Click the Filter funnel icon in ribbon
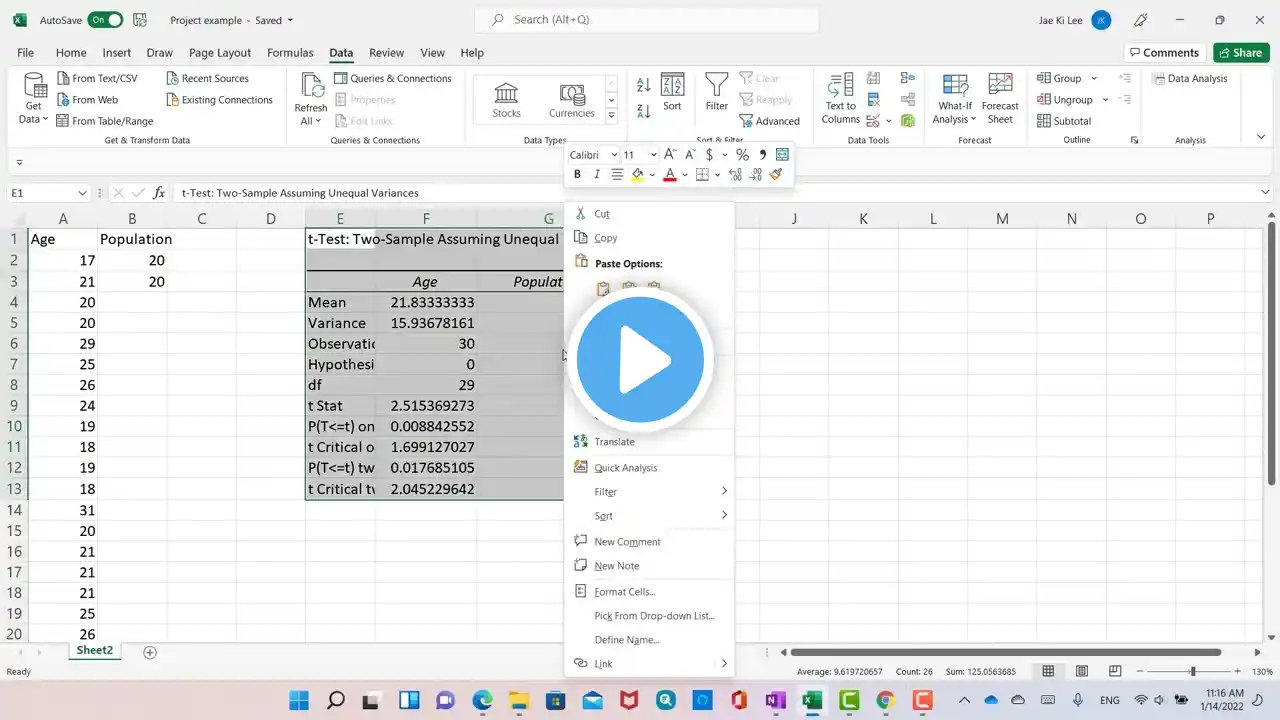The image size is (1280, 720). pos(716,91)
